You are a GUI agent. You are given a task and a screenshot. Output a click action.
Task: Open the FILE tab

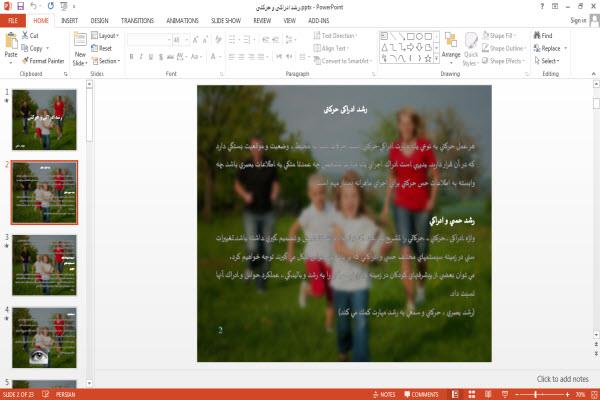pyautogui.click(x=13, y=20)
